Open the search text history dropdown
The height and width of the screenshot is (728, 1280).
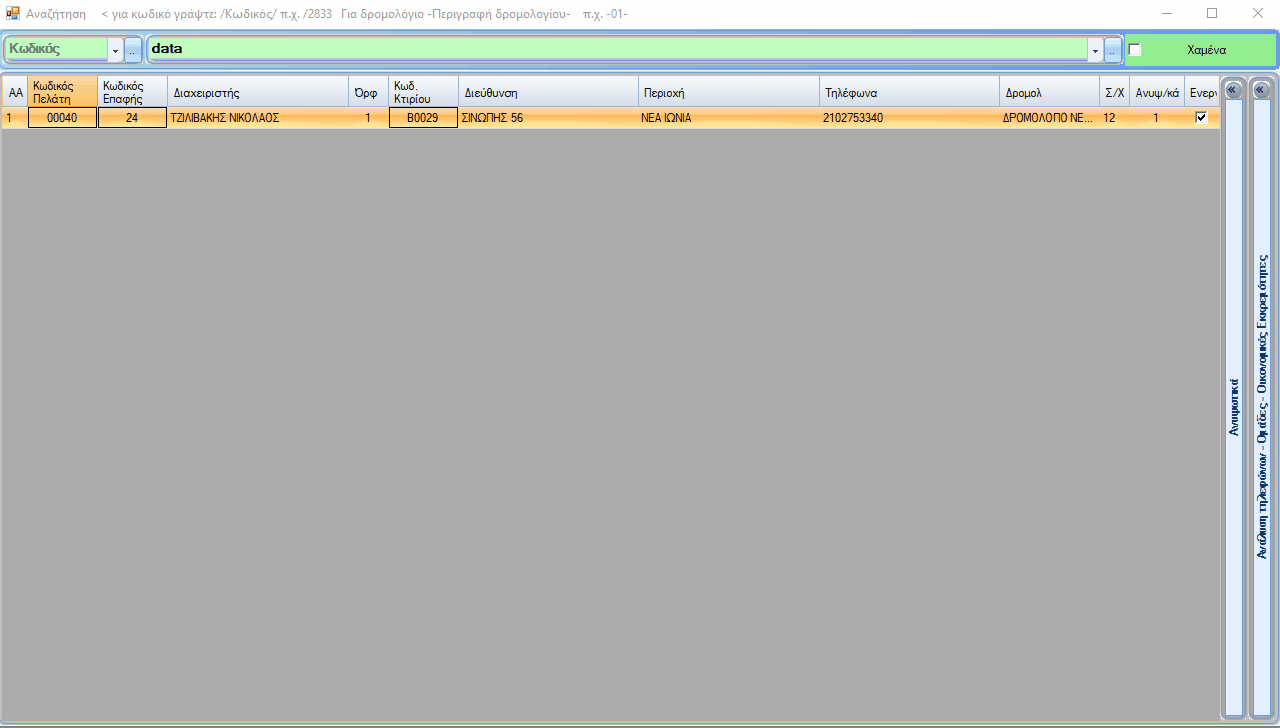tap(1095, 50)
